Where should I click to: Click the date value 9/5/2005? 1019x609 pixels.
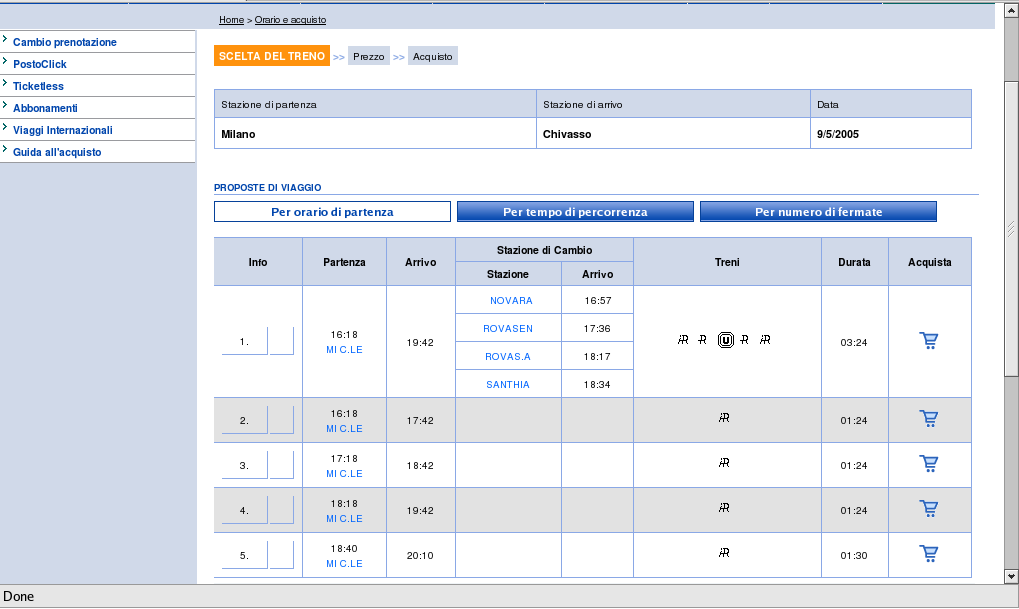pyautogui.click(x=838, y=135)
